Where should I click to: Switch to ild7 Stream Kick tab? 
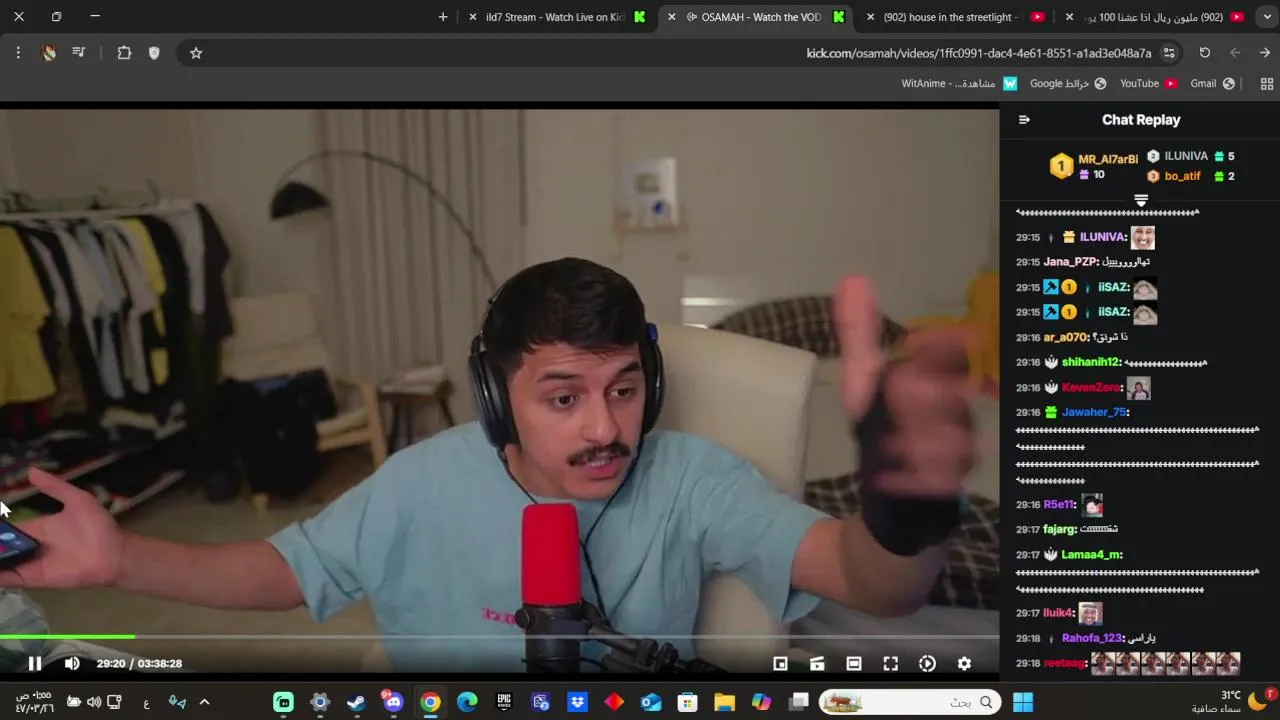pyautogui.click(x=560, y=17)
